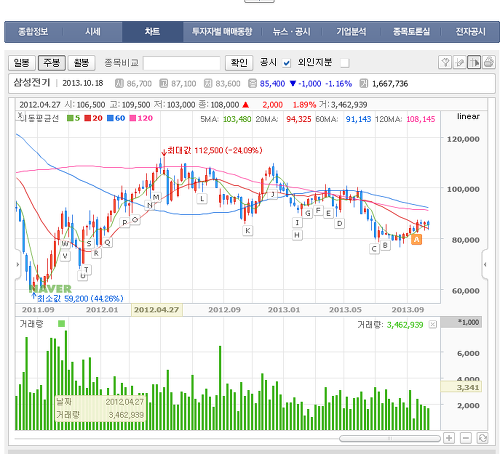Open disclosure marker F on chart
The height and width of the screenshot is (454, 500).
pyautogui.click(x=318, y=210)
